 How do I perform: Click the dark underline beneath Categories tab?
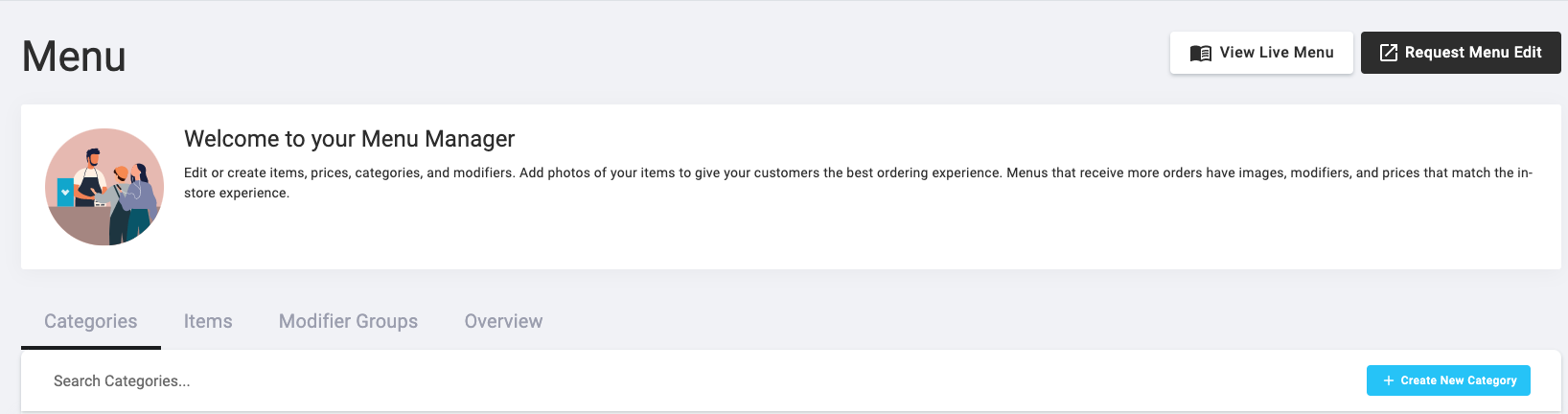[91, 347]
